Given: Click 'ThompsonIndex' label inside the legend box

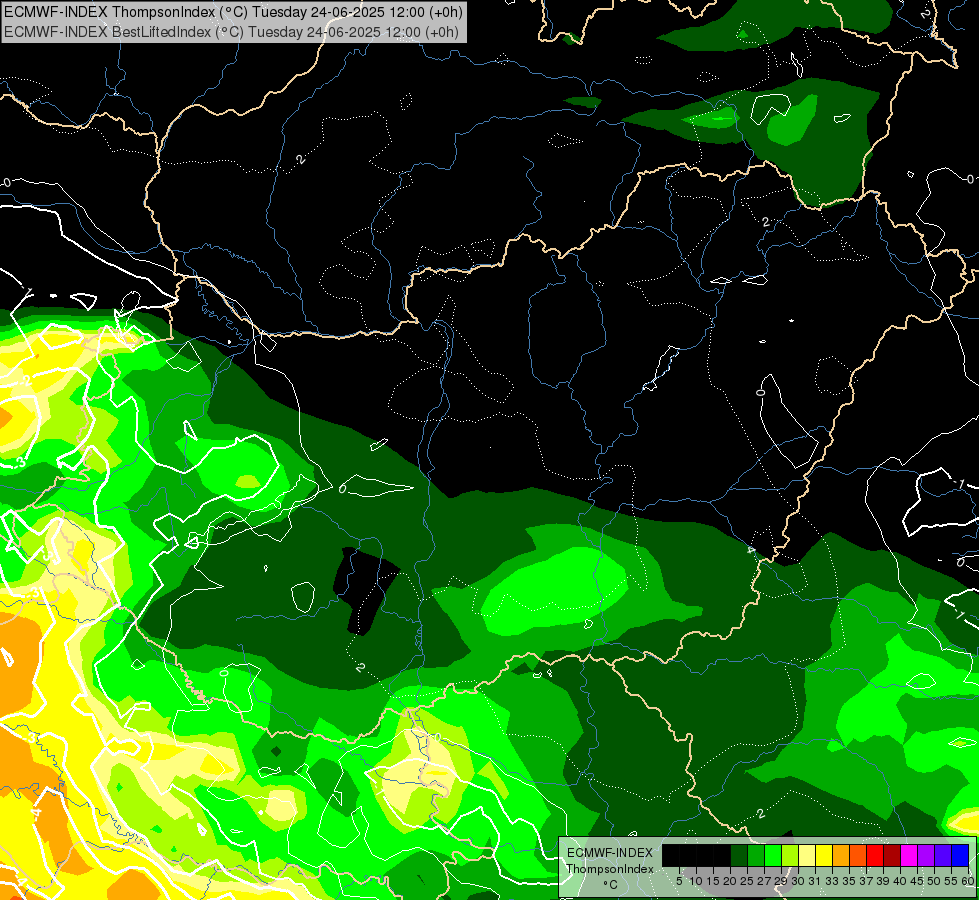Looking at the screenshot, I should 610,869.
